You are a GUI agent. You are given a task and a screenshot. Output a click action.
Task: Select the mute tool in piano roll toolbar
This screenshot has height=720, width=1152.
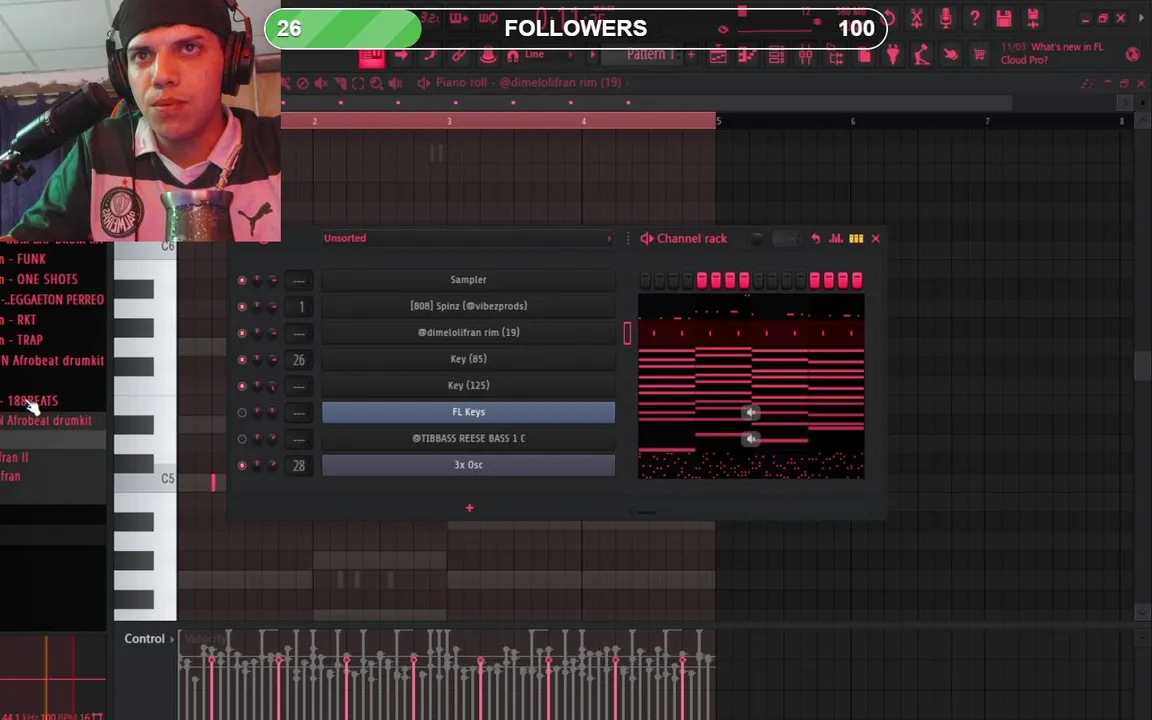coord(321,83)
